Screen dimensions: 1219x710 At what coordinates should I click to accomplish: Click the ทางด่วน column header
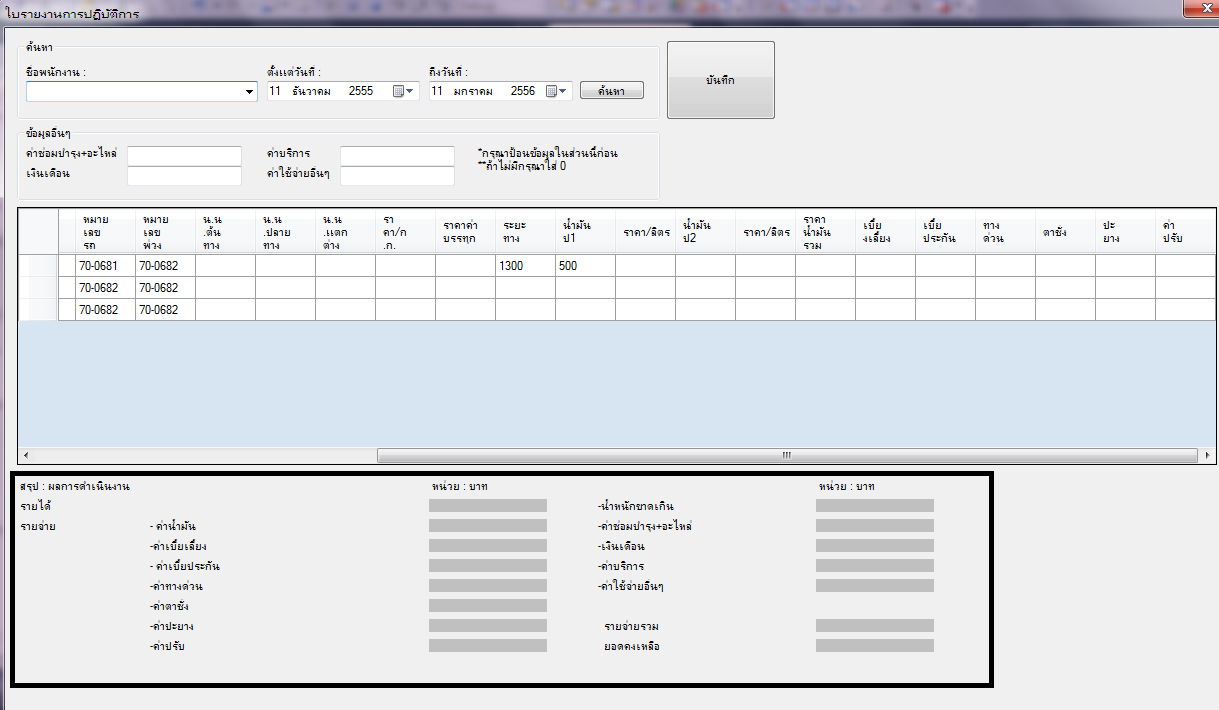point(1005,231)
